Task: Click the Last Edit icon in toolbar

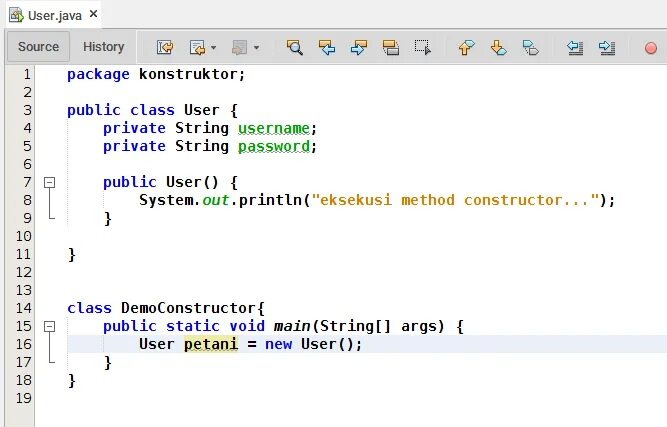Action: click(x=165, y=47)
